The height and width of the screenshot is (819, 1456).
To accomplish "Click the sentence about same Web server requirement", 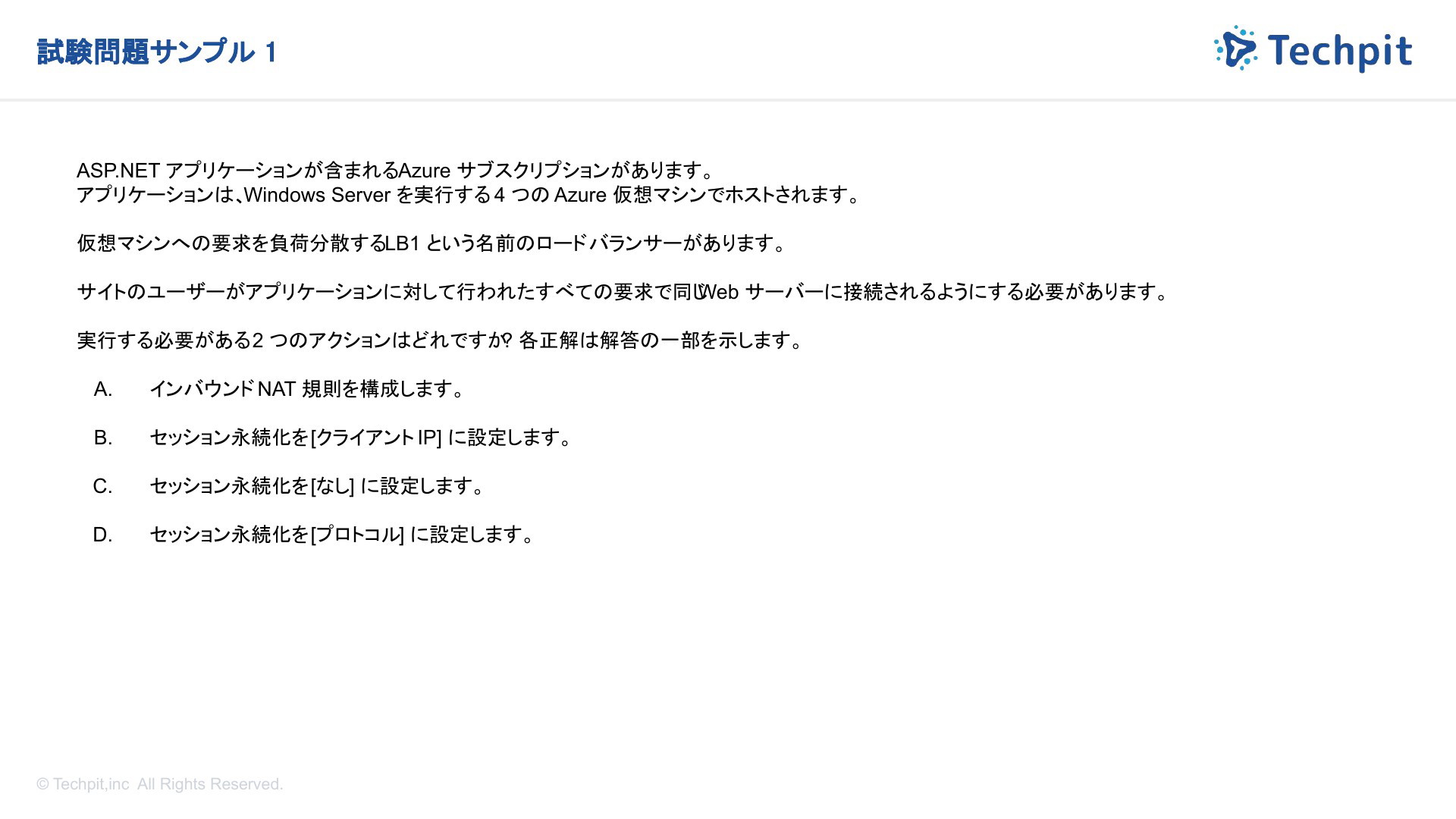I will 624,292.
